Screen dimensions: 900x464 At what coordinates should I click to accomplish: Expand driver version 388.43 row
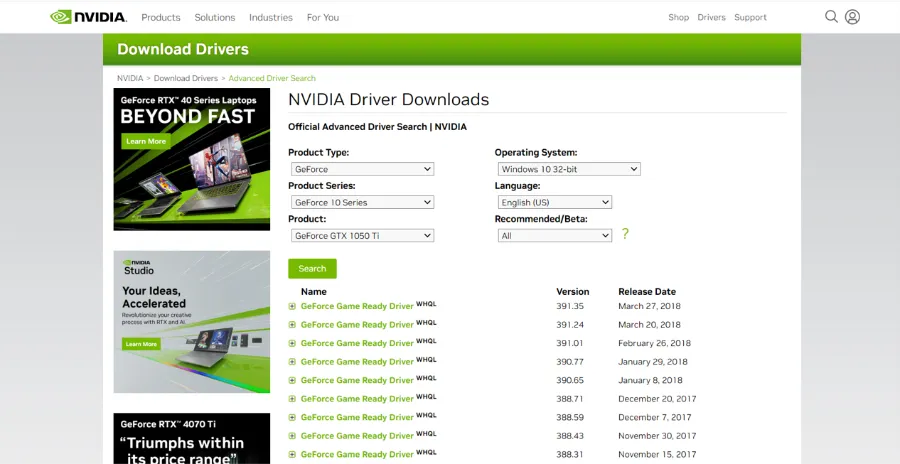pos(292,436)
